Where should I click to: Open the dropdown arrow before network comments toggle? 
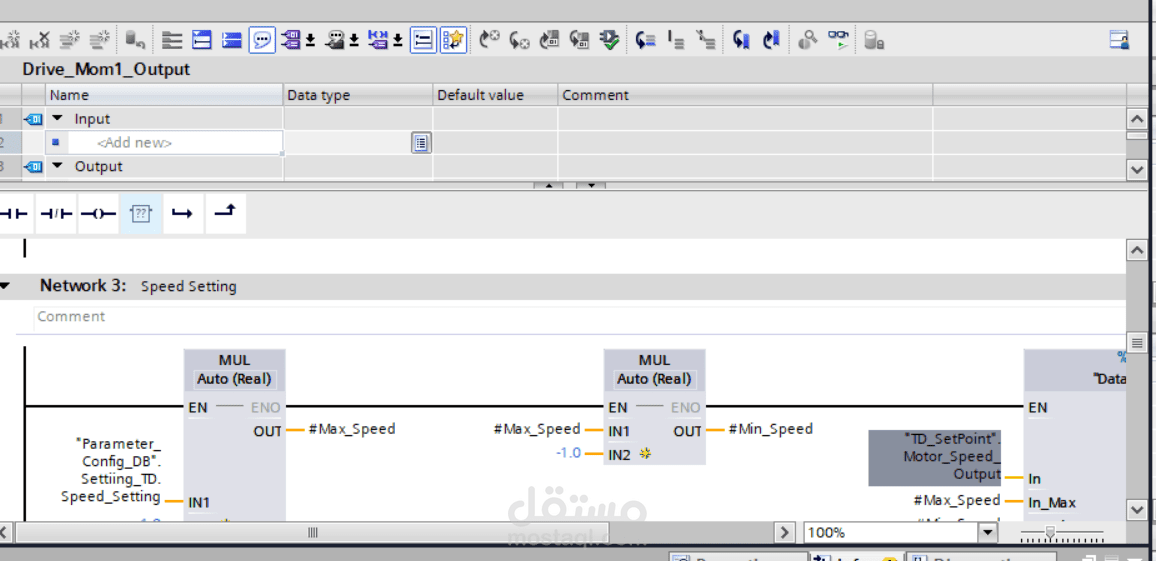397,41
